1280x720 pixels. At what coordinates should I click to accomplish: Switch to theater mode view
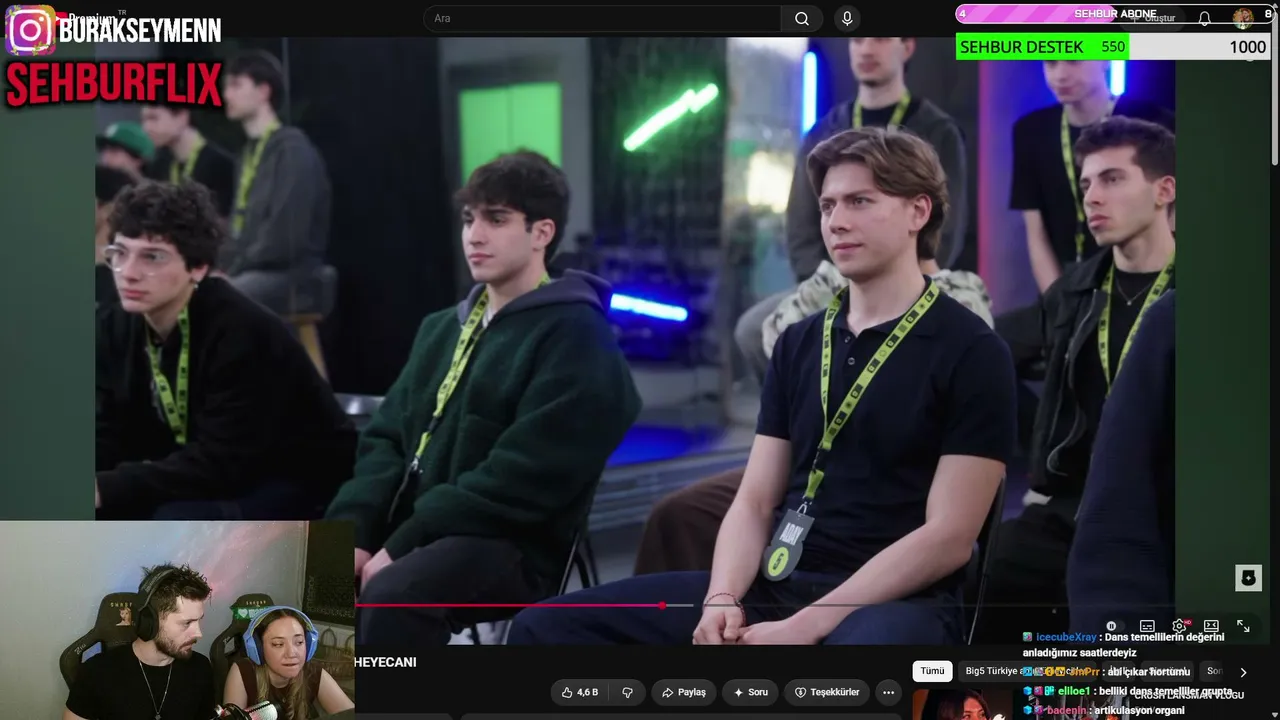[x=1211, y=626]
